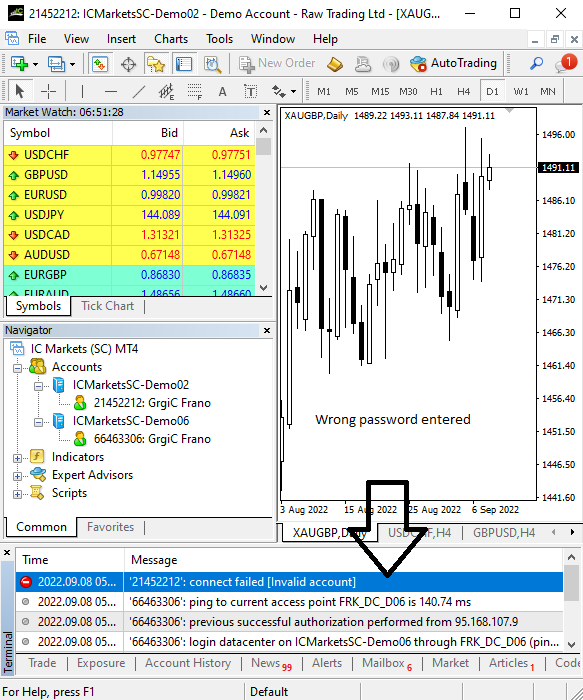Select account 66463306: GrgiC Frano
This screenshot has height=700, width=583.
(152, 439)
